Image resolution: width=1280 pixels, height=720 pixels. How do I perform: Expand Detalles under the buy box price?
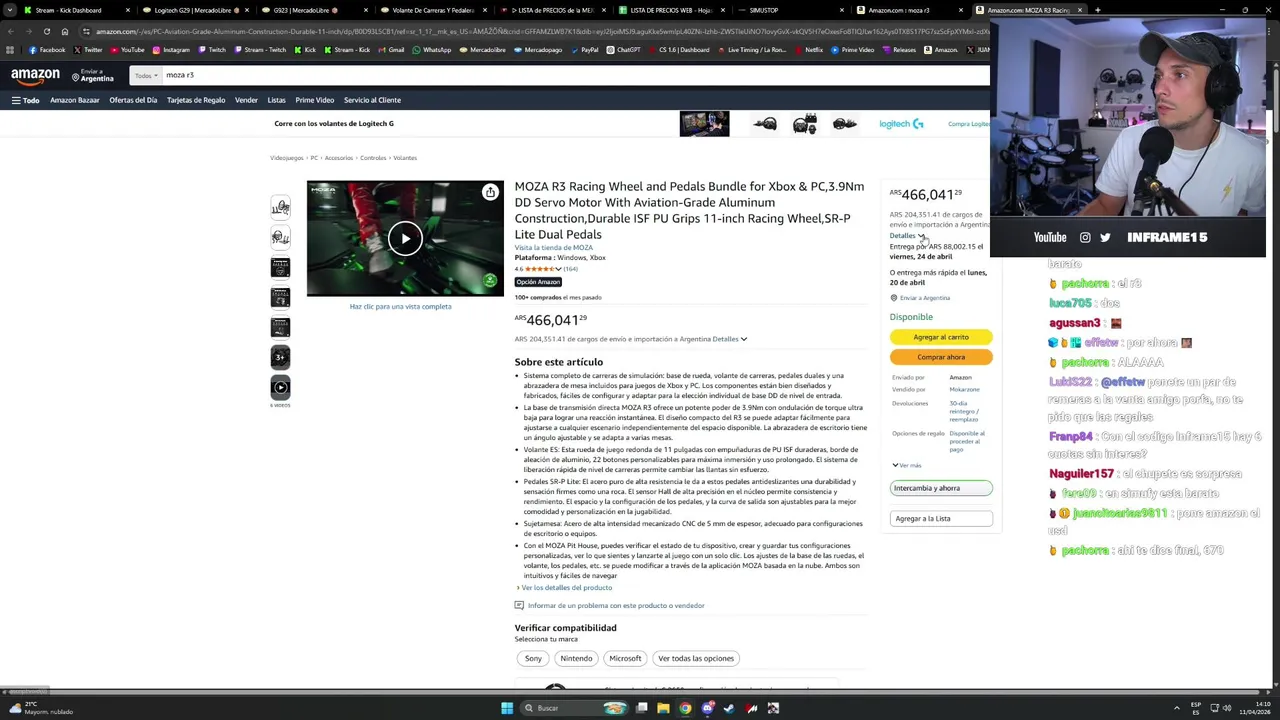(907, 236)
